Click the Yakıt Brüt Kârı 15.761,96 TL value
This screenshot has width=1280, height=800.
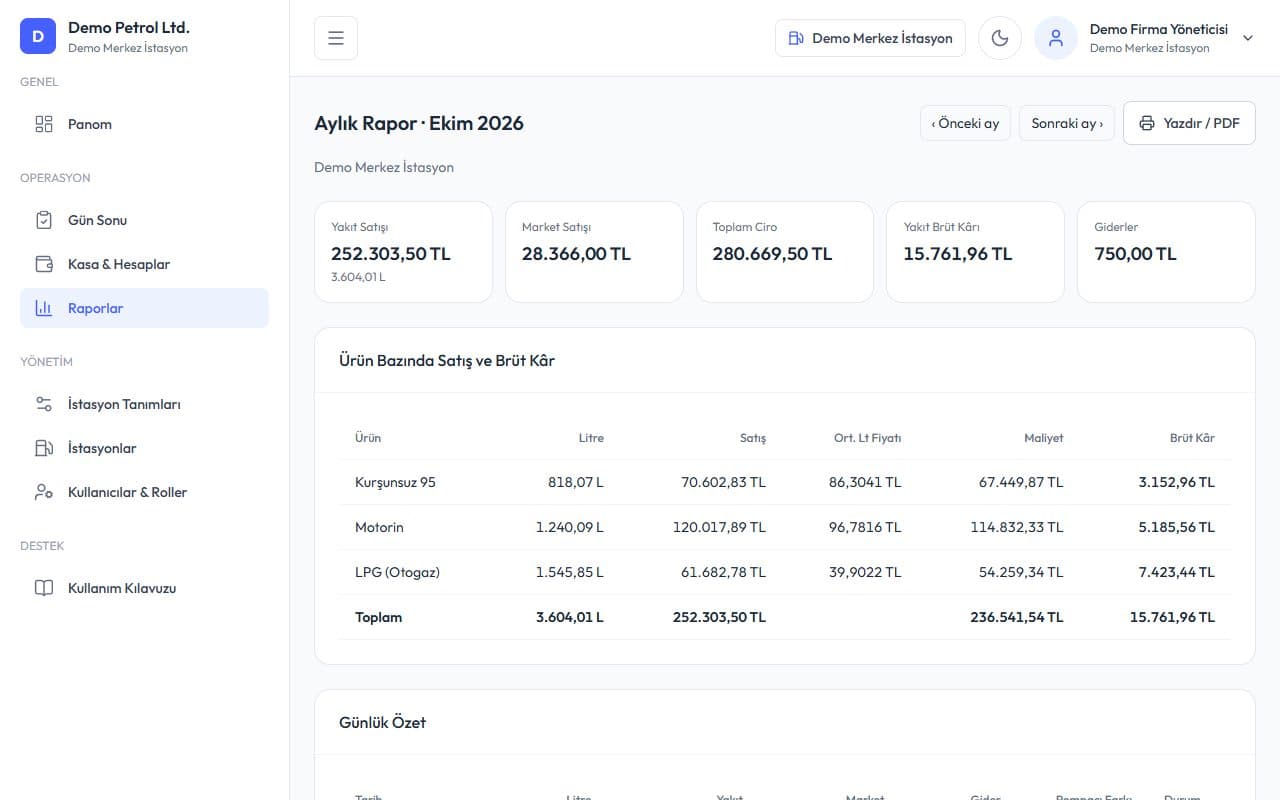[x=958, y=254]
